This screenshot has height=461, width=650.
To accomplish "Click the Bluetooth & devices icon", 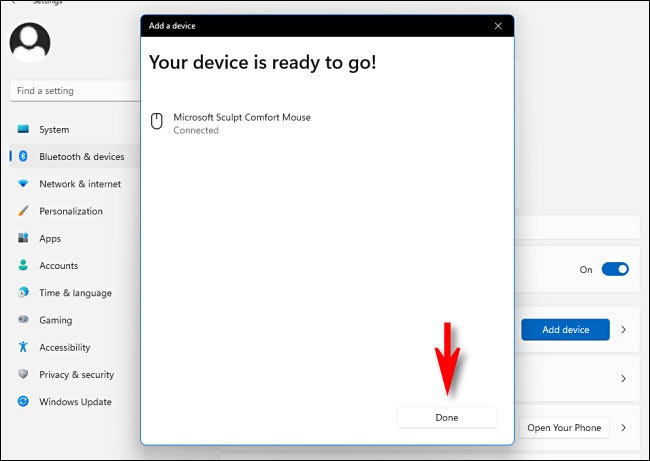I will pyautogui.click(x=22, y=157).
